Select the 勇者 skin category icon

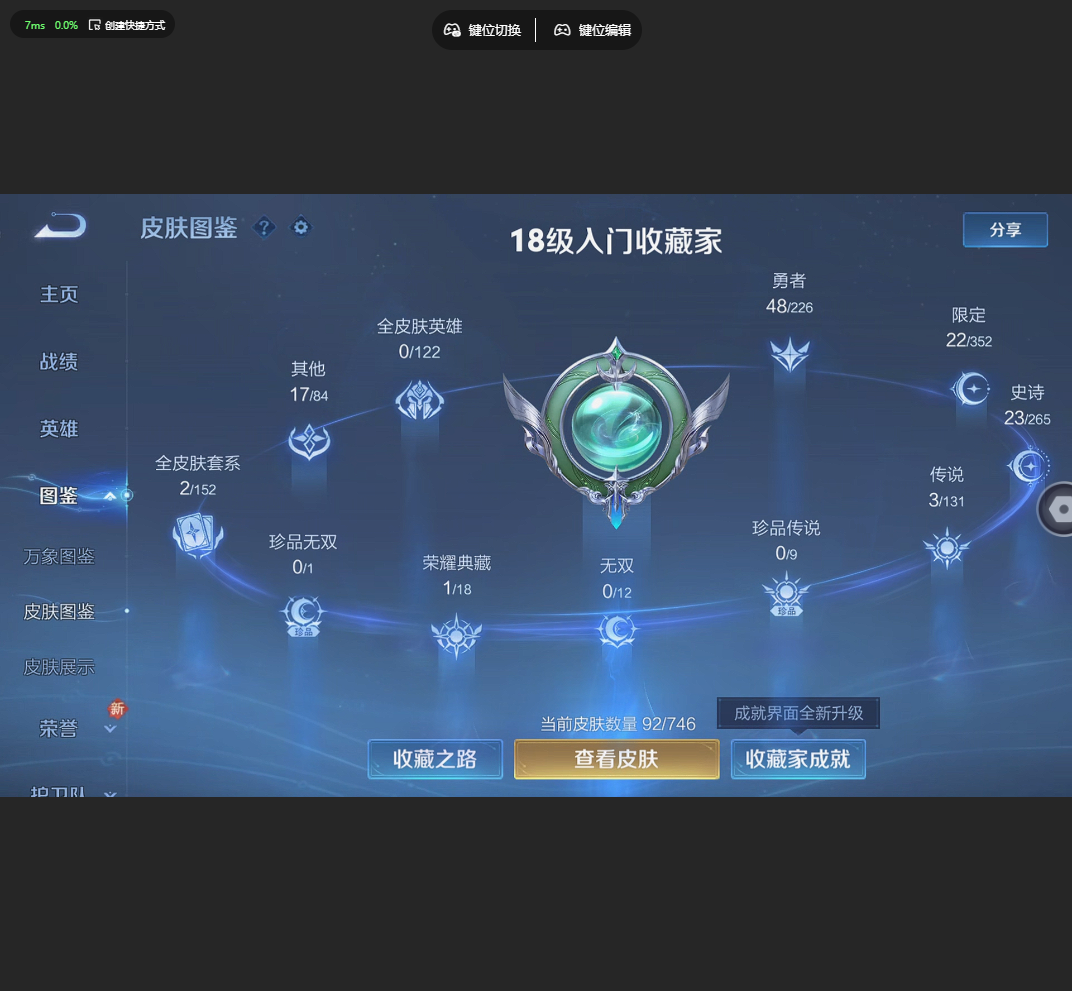(790, 354)
